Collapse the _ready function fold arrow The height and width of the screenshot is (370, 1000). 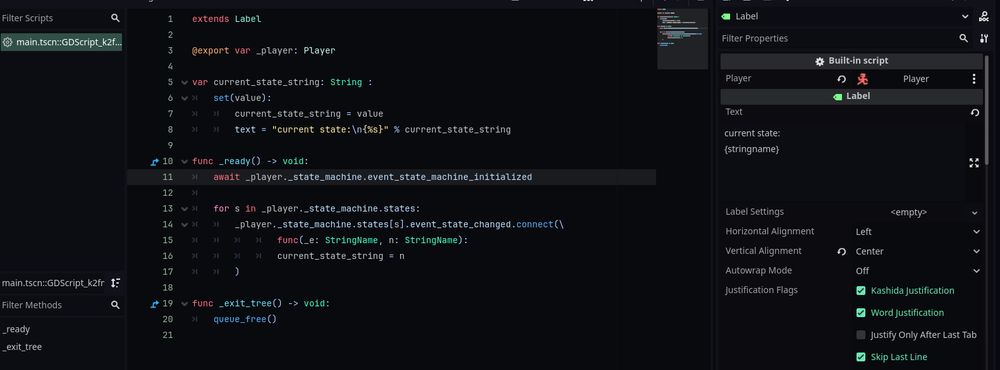click(x=184, y=161)
